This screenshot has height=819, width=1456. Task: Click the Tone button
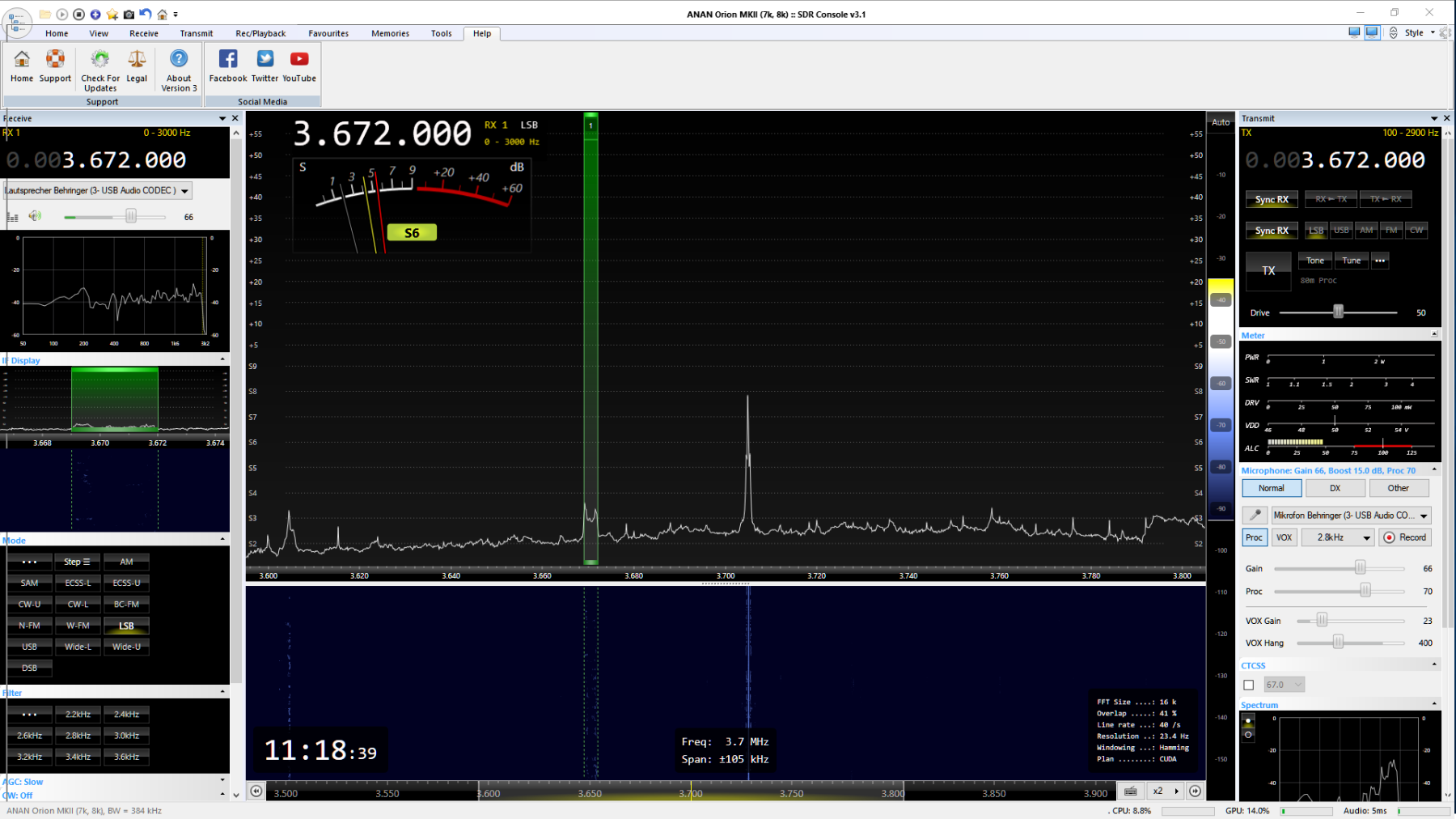[1315, 261]
